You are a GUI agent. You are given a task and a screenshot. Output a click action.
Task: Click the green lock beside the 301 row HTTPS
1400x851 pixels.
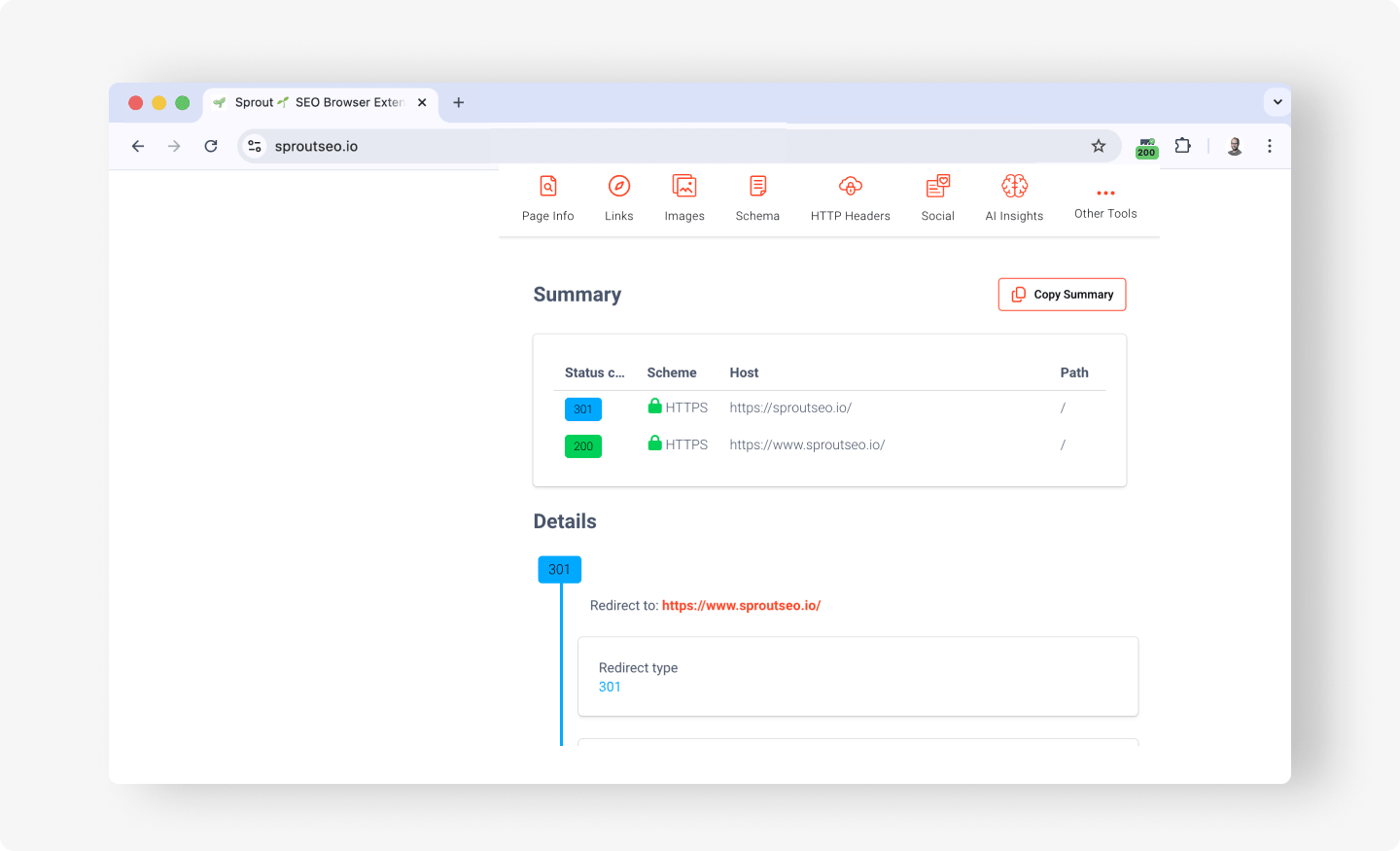[x=655, y=406]
